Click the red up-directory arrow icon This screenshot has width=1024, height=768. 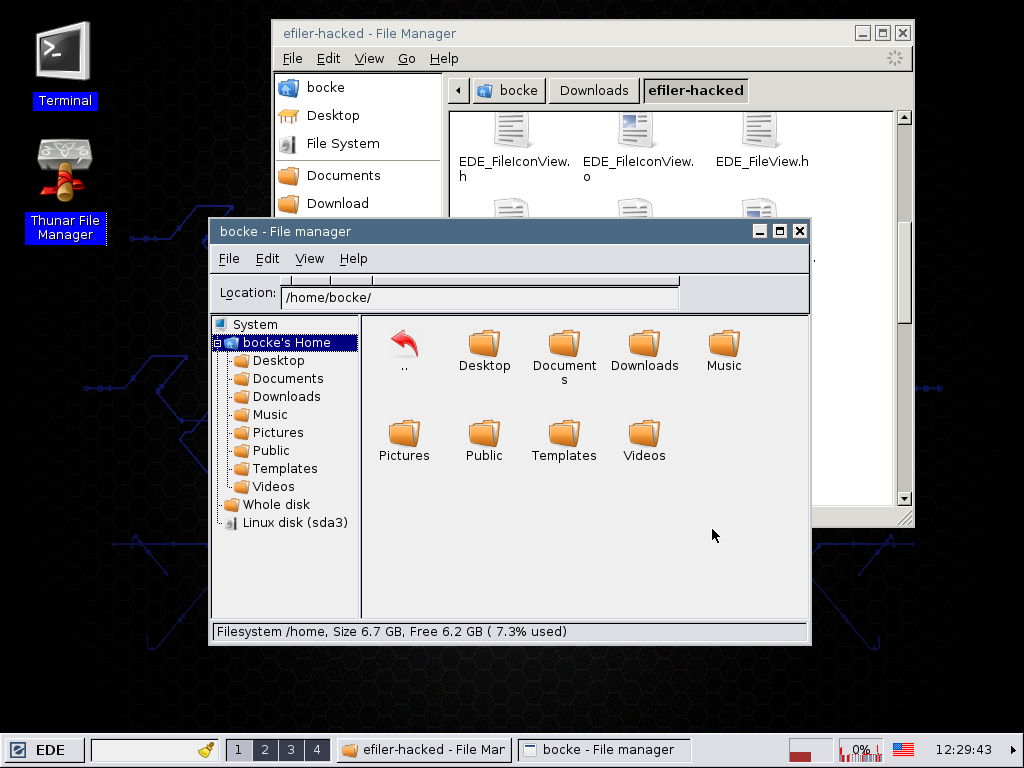tap(404, 345)
